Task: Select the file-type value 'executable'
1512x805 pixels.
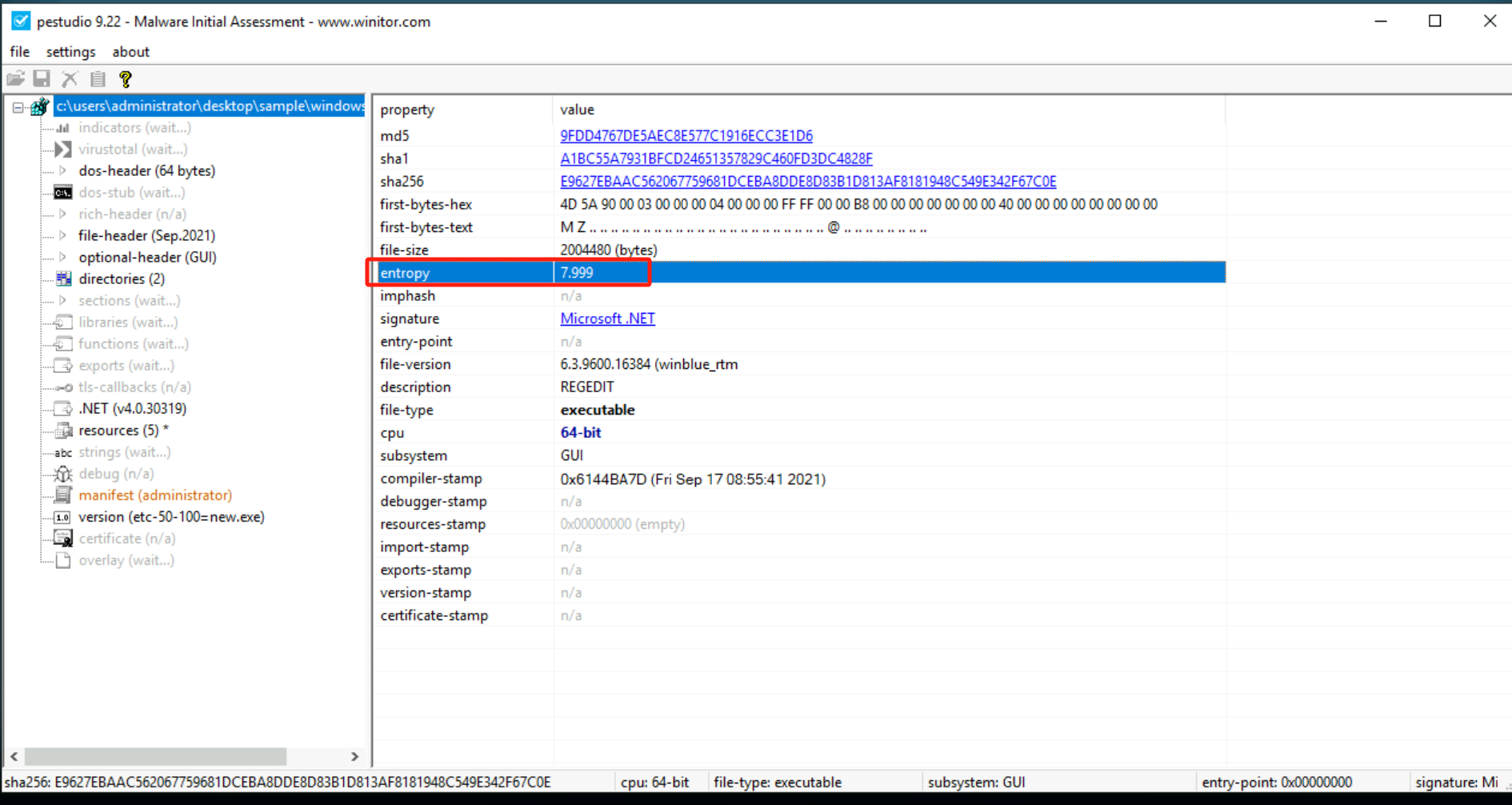Action: pos(598,410)
